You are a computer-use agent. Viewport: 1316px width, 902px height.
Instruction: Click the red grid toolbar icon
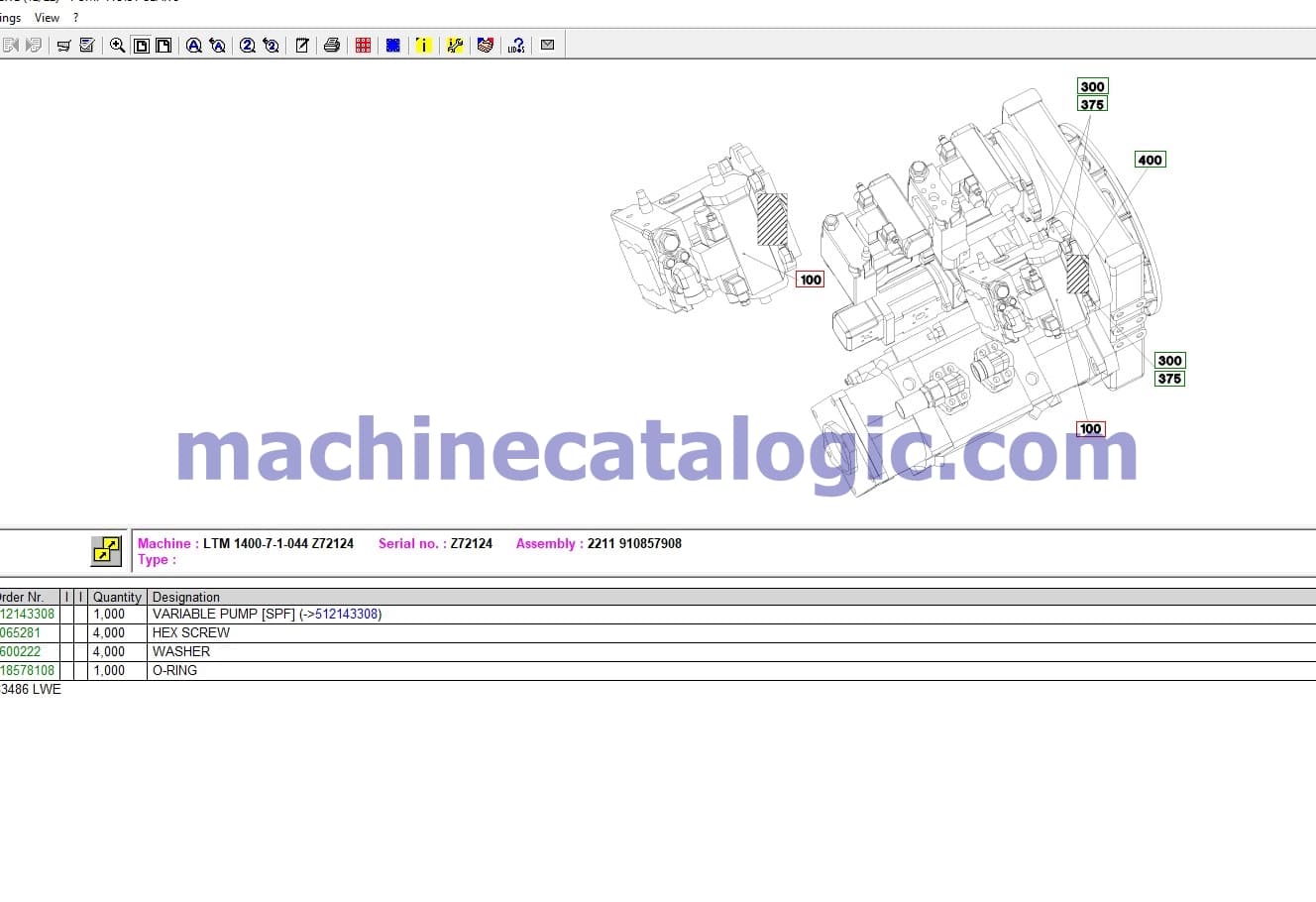[x=364, y=45]
